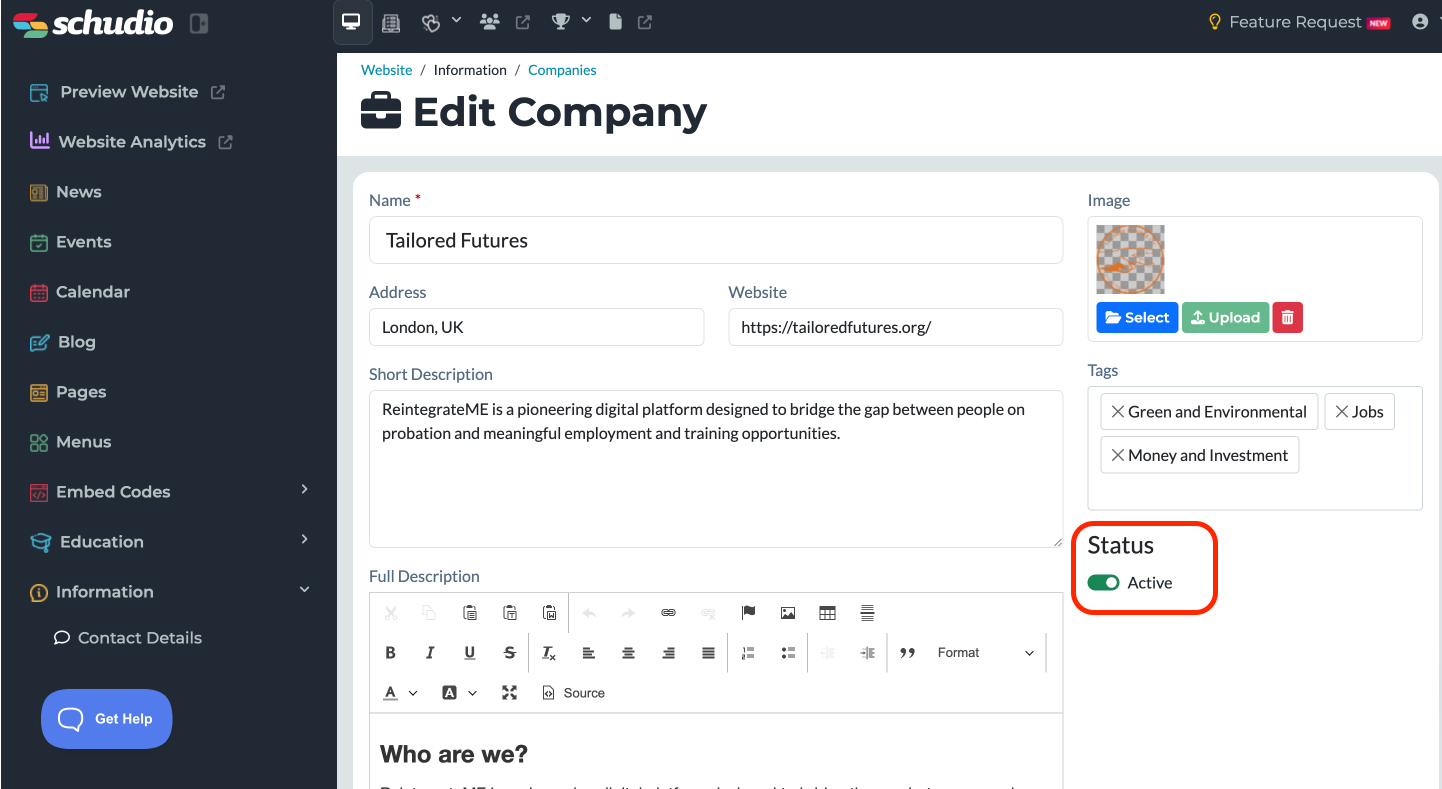1442x789 pixels.
Task: Open Website Analytics in sidebar
Action: (x=131, y=142)
